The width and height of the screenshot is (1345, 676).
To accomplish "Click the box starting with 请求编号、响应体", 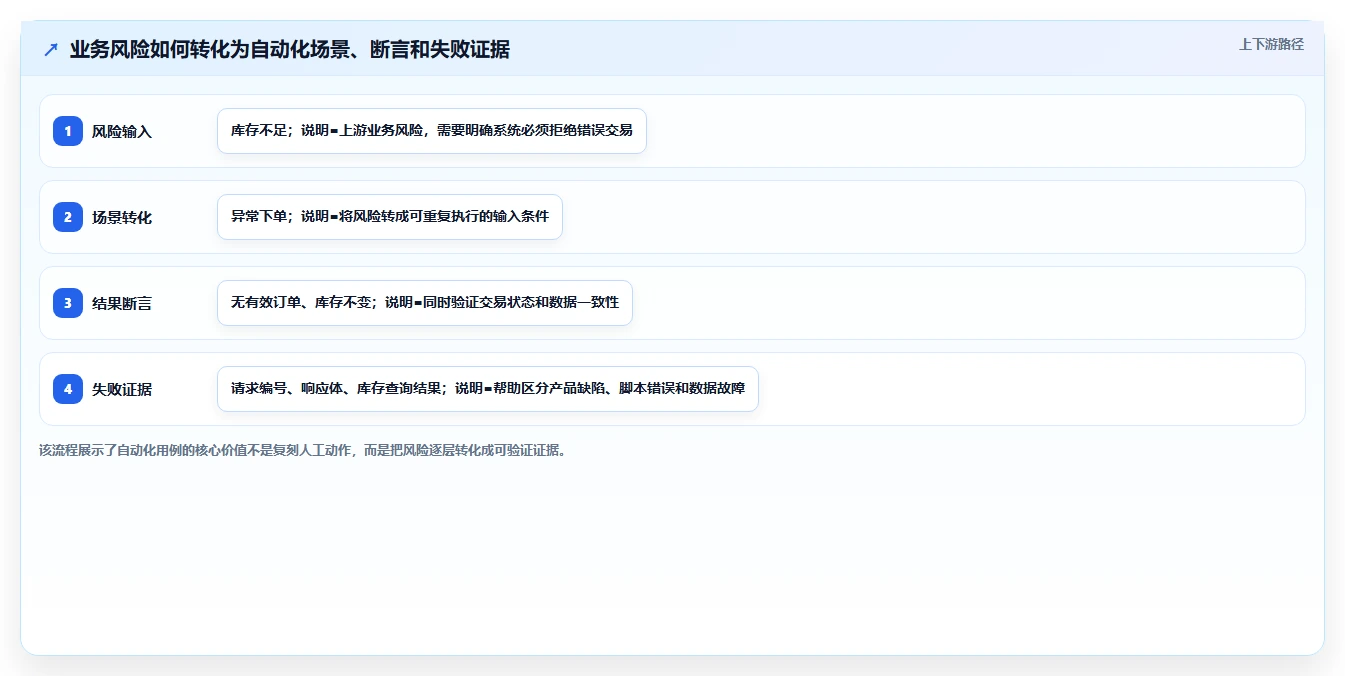I will (x=488, y=389).
